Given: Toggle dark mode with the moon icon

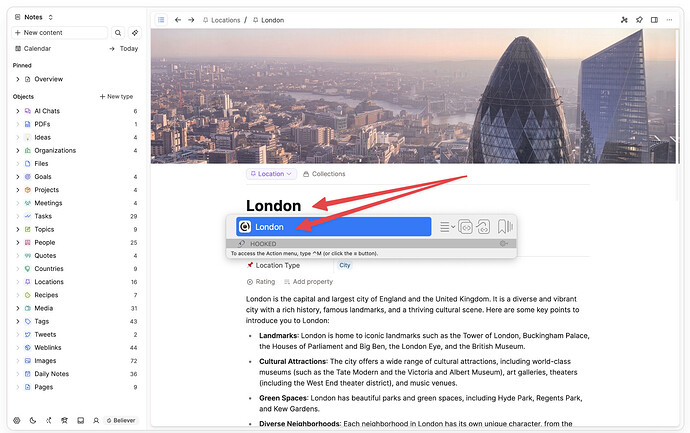Looking at the screenshot, I should [x=32, y=420].
